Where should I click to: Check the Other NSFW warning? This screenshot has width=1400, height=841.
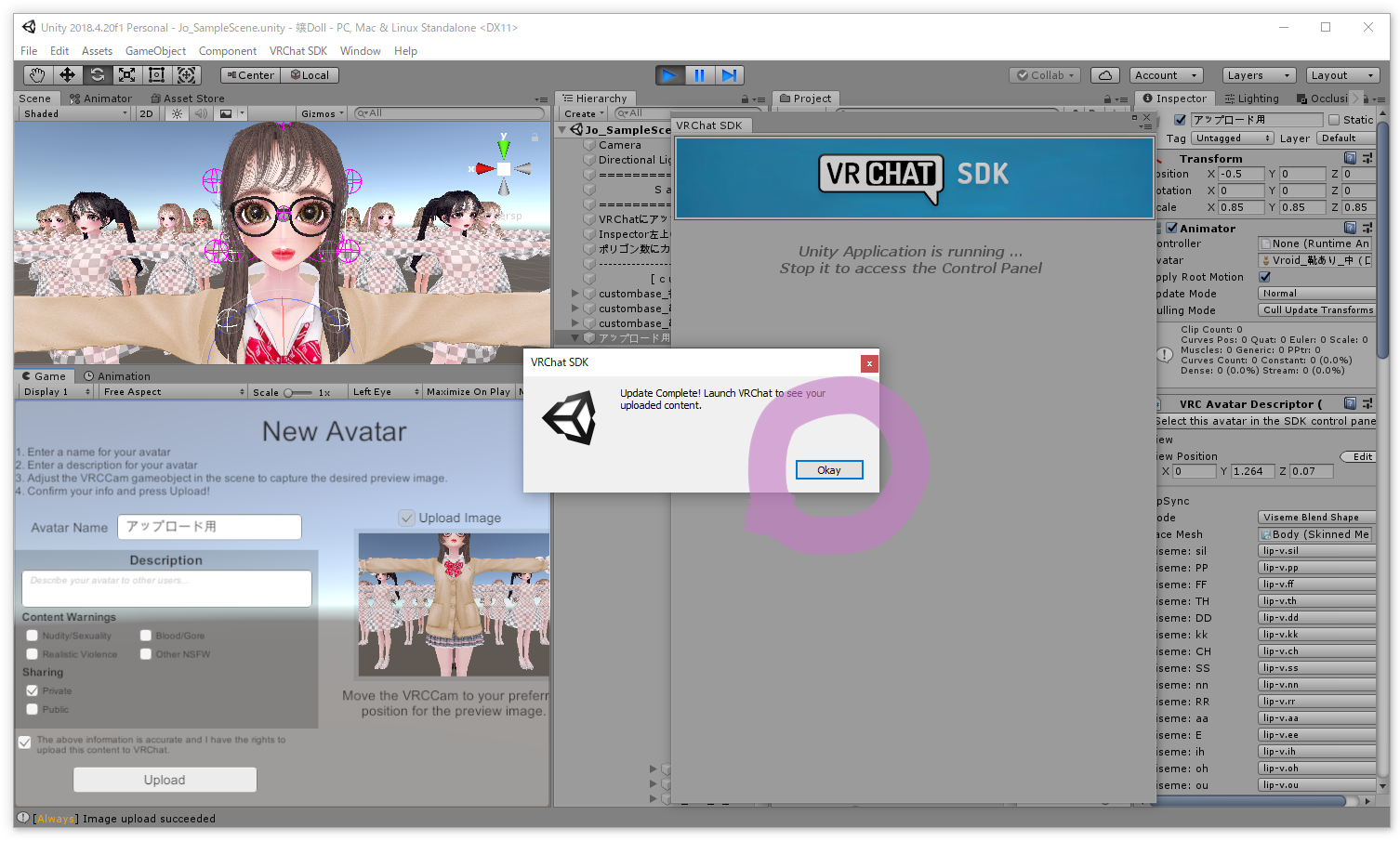click(x=146, y=654)
